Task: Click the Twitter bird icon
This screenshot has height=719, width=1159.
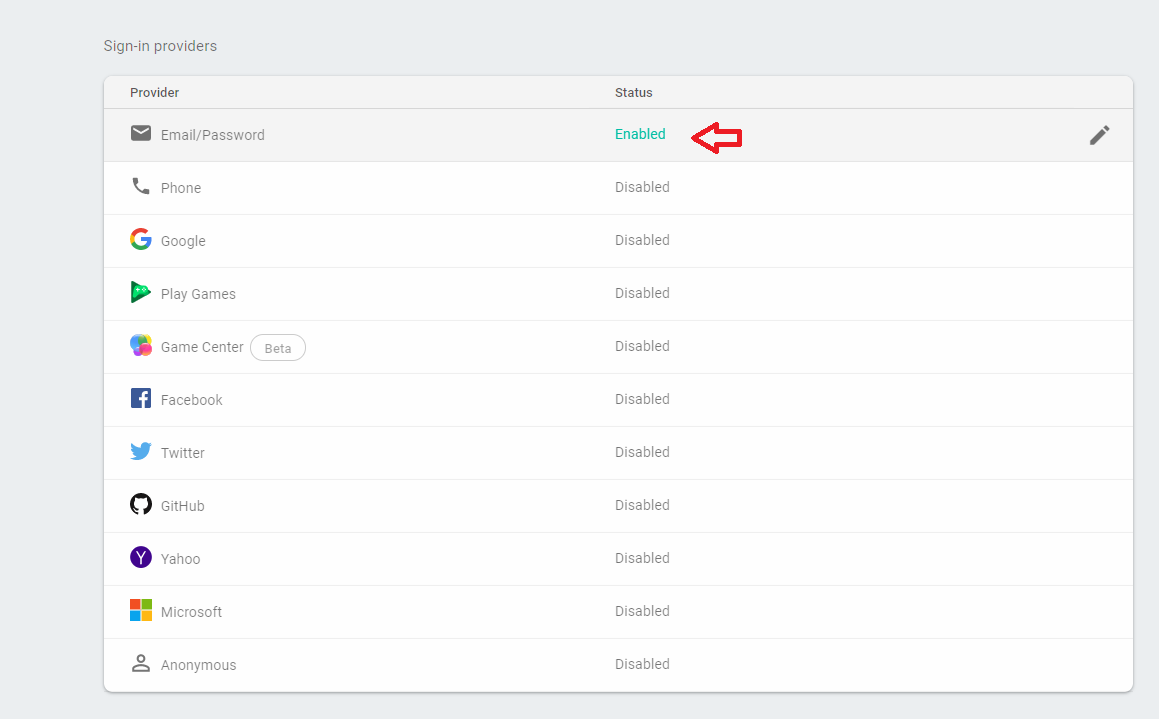Action: coord(141,451)
